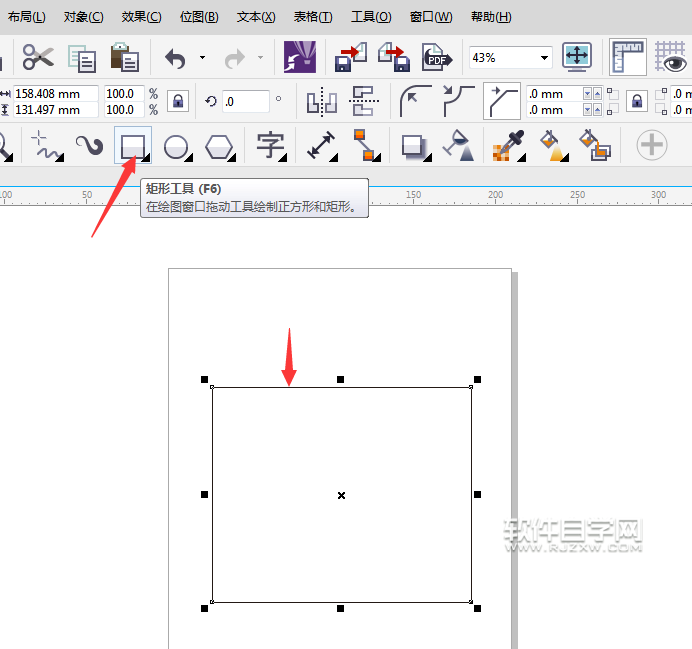692x649 pixels.
Task: Select the chamfered corner option
Action: [x=502, y=101]
